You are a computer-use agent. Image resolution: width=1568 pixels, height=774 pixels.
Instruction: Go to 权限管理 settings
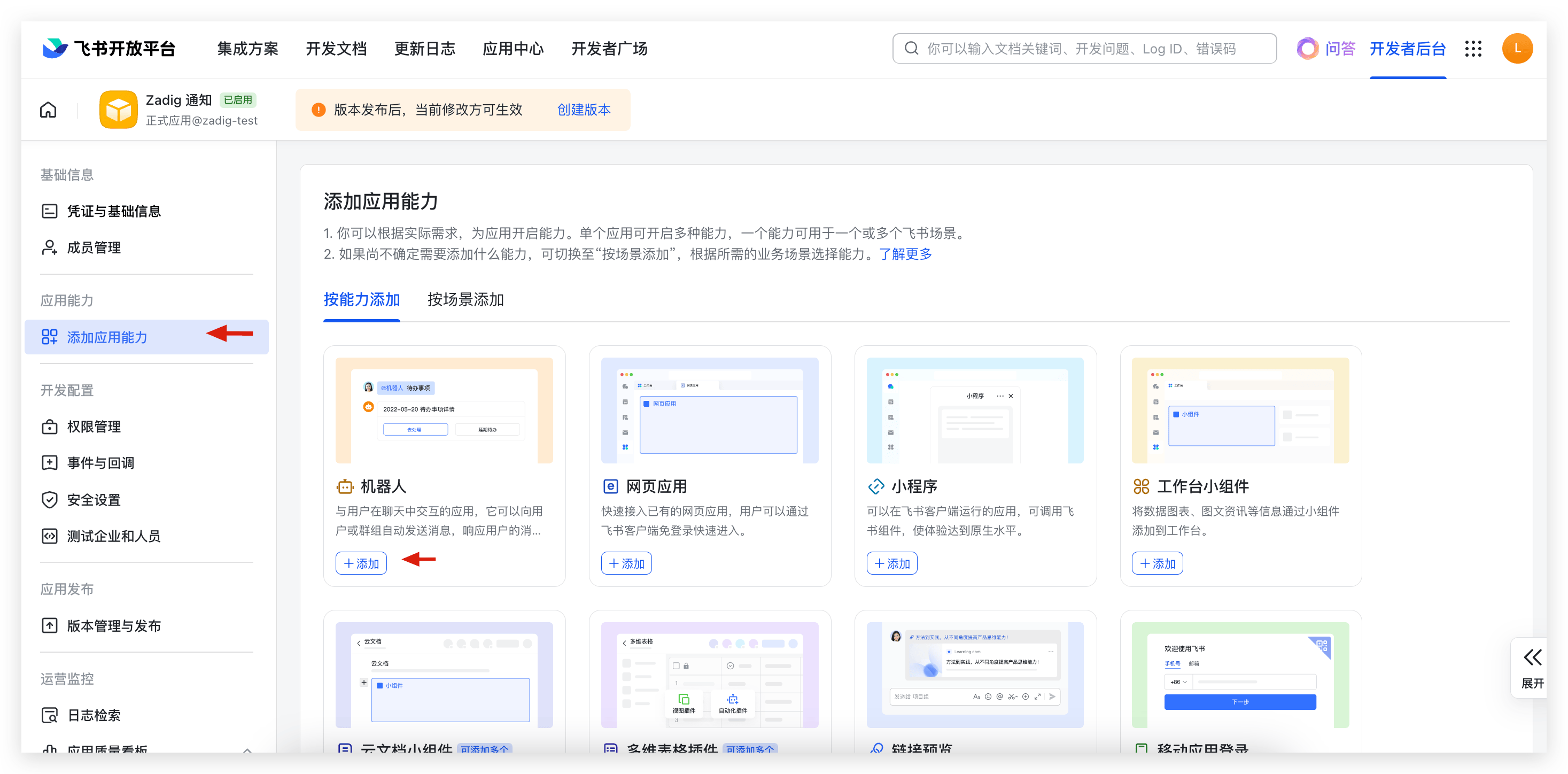(93, 427)
